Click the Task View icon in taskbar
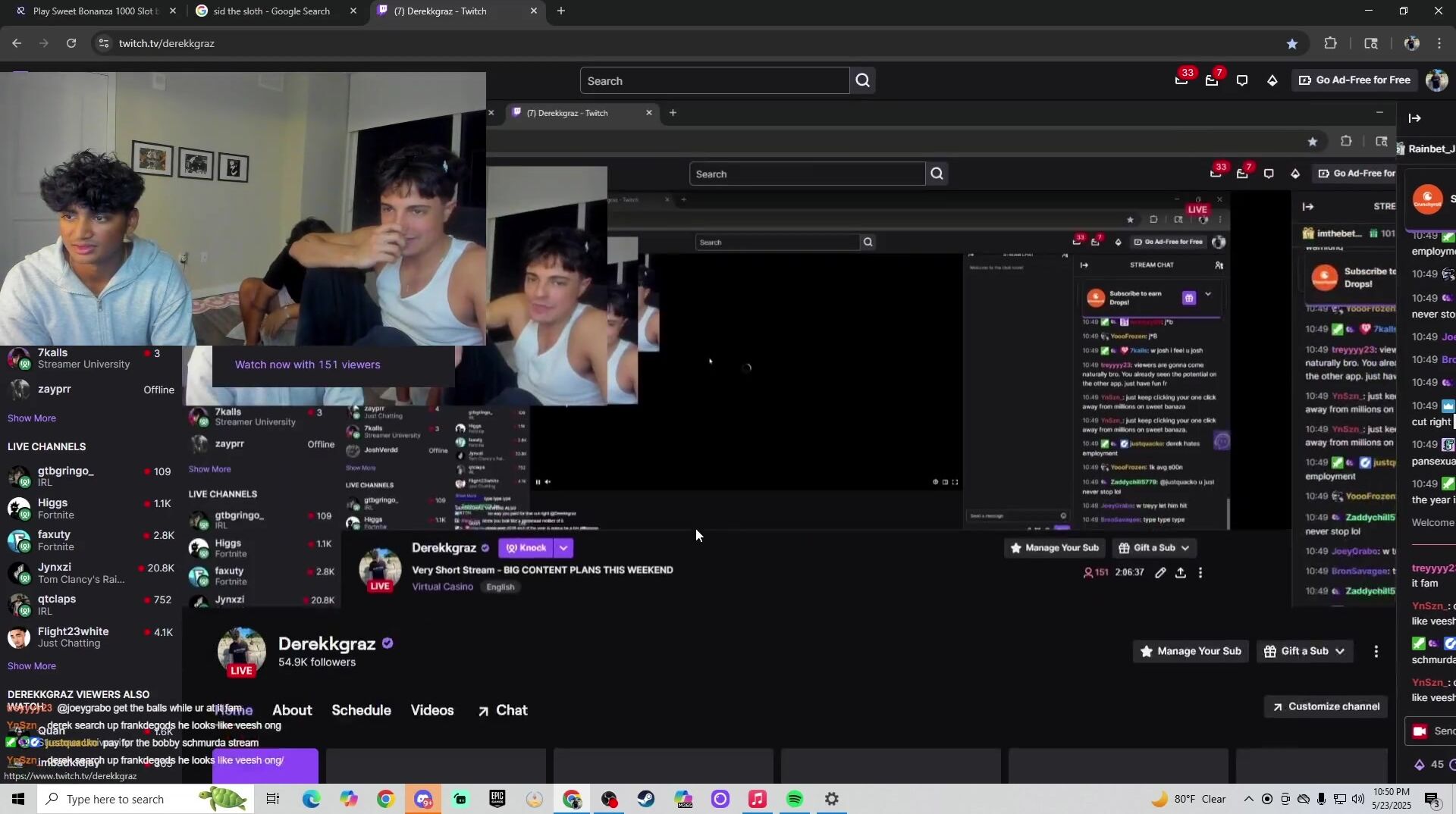This screenshot has width=1456, height=814. point(273,799)
